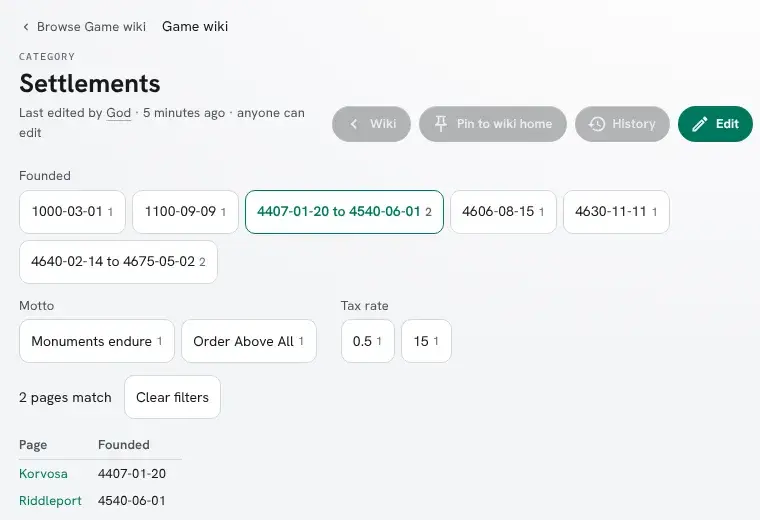Click the Founded filter group label
The image size is (760, 520).
pos(45,175)
